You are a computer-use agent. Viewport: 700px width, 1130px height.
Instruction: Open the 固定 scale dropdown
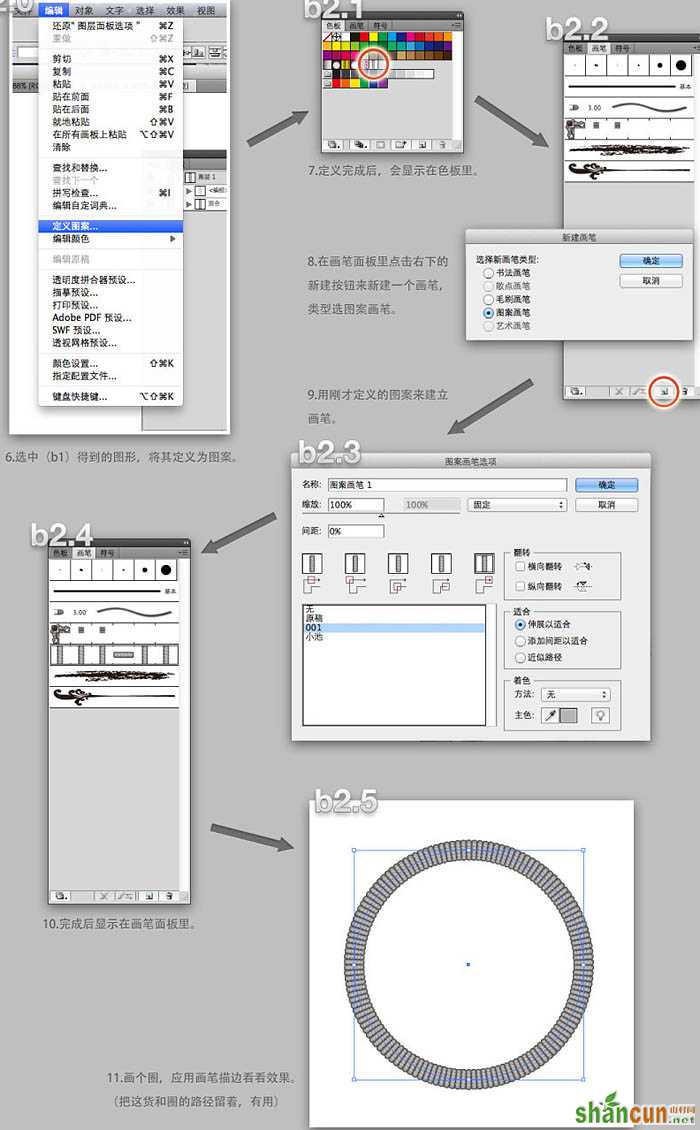point(517,505)
